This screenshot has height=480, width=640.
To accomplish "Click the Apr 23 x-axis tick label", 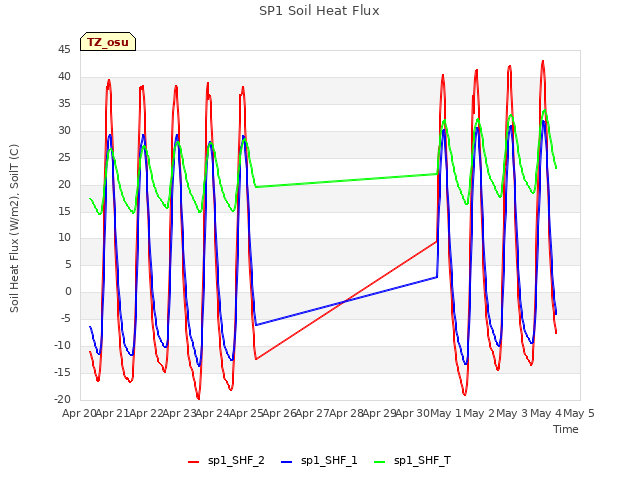I will (180, 413).
